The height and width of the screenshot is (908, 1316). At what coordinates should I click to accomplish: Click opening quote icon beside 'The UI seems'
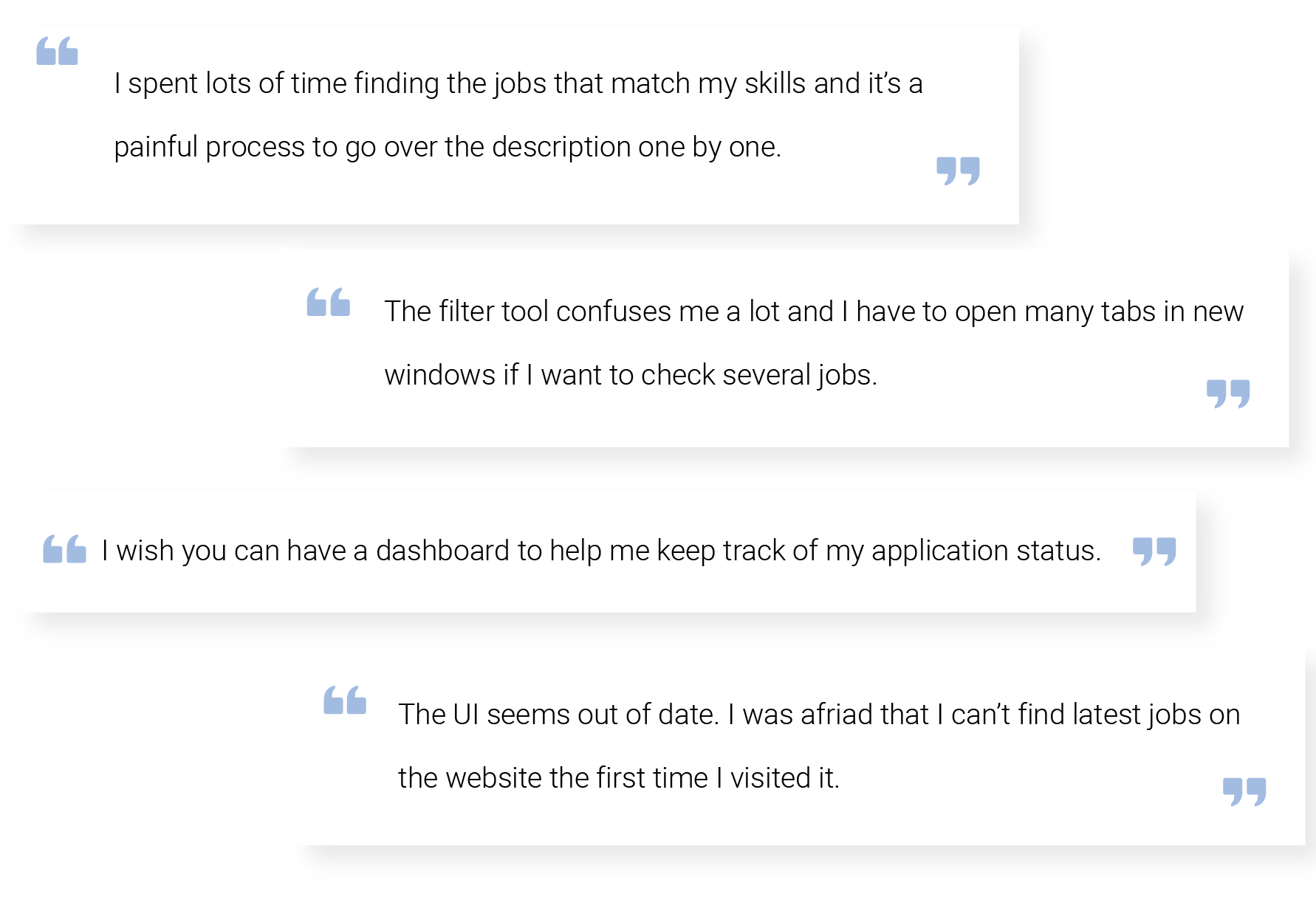(345, 700)
